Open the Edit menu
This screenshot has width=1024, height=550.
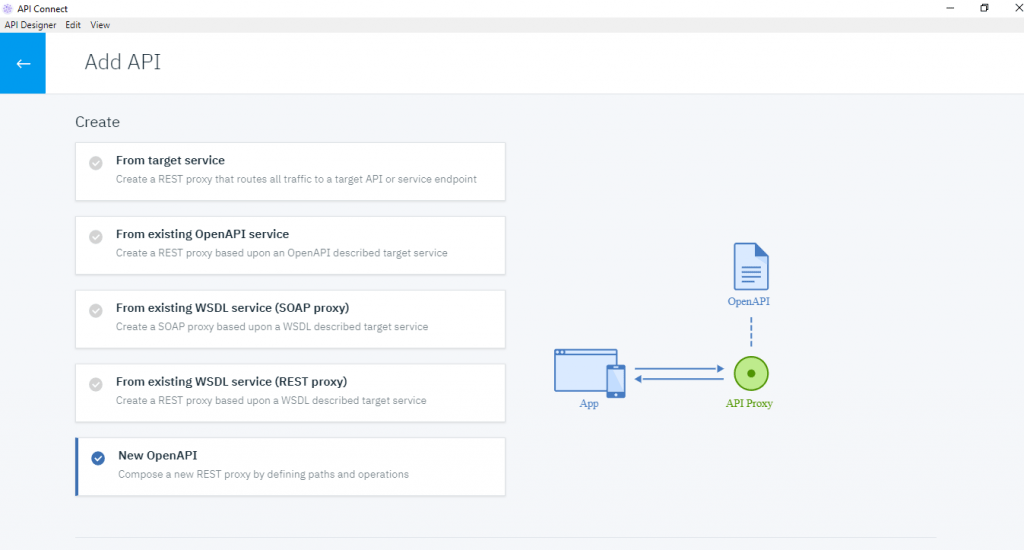pos(73,25)
